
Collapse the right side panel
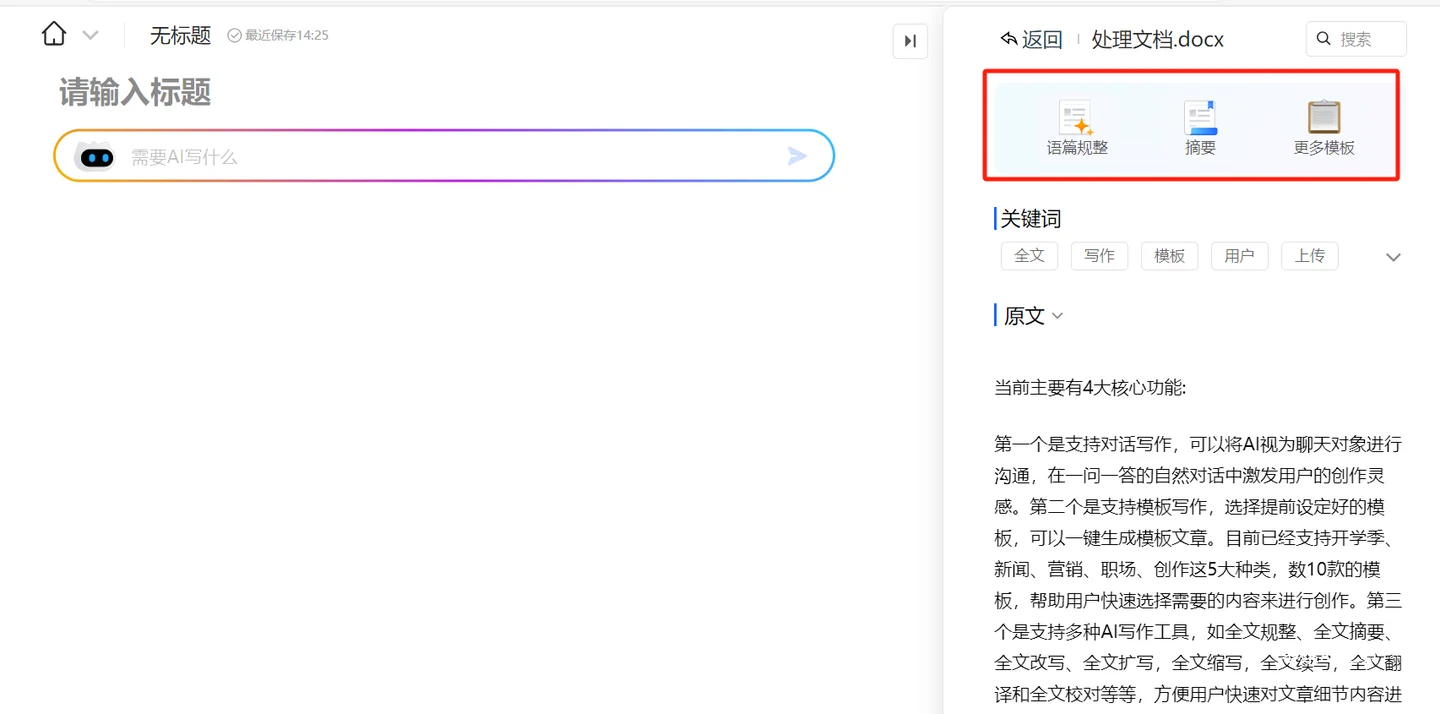click(x=910, y=41)
